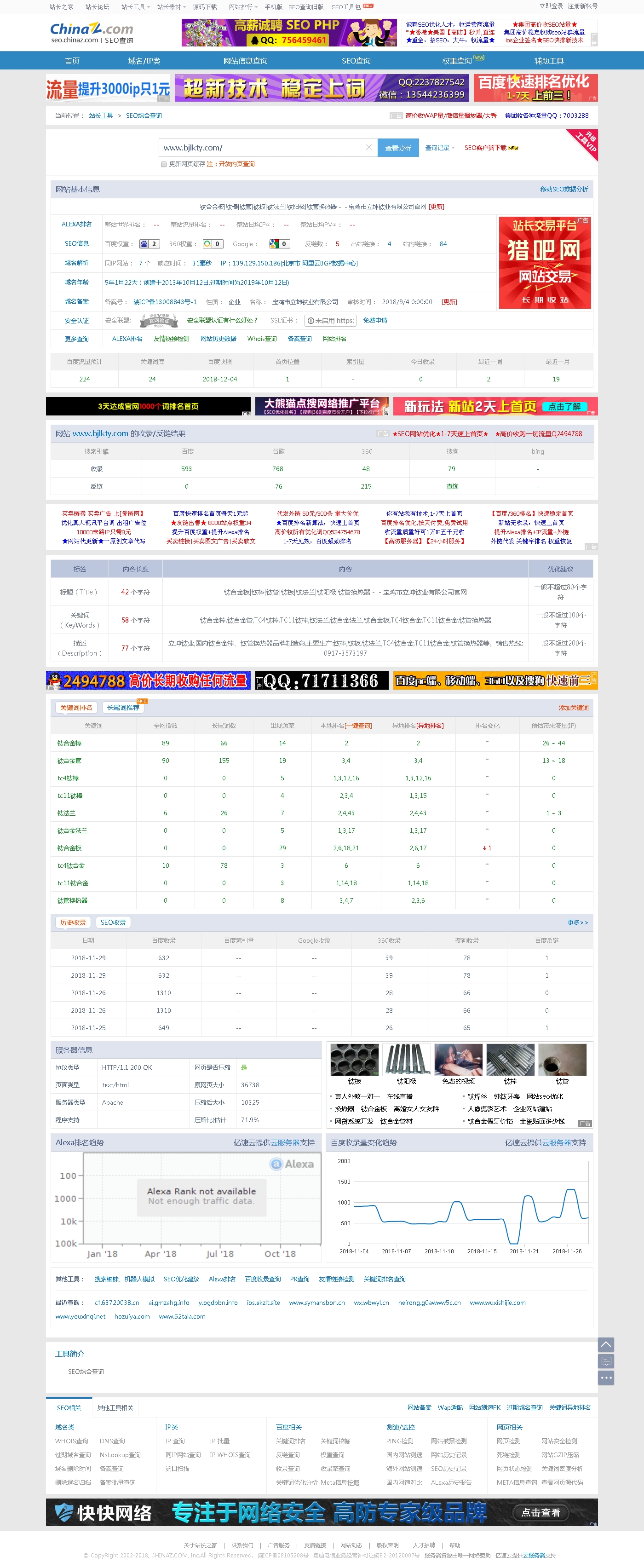
Task: Click 更多>> in history section
Action: (578, 922)
